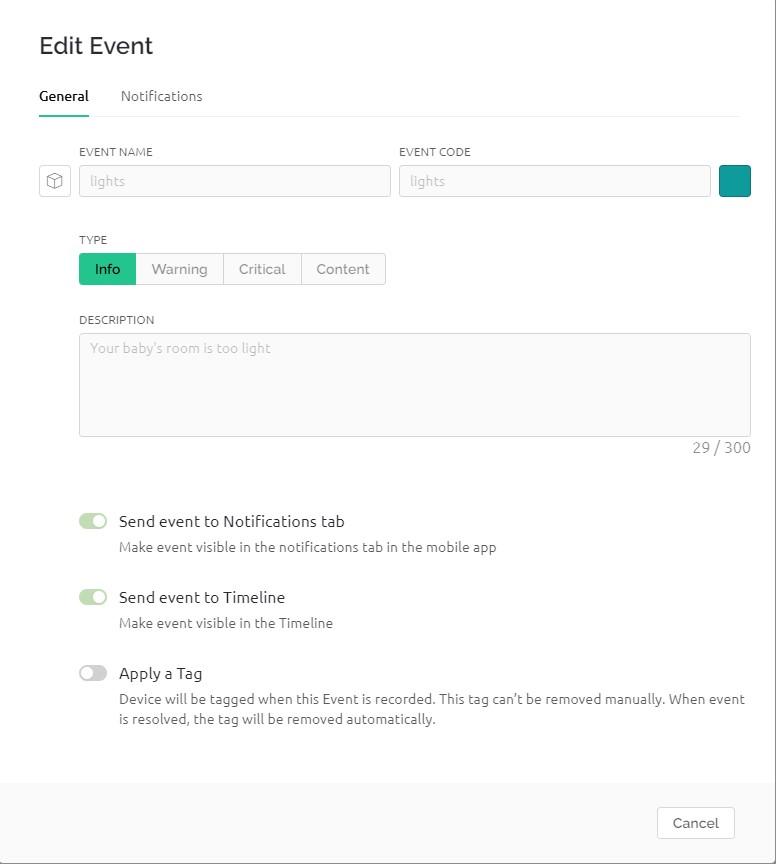Screen dimensions: 776x864
Task: Pick the Critical event type
Action: click(x=262, y=269)
